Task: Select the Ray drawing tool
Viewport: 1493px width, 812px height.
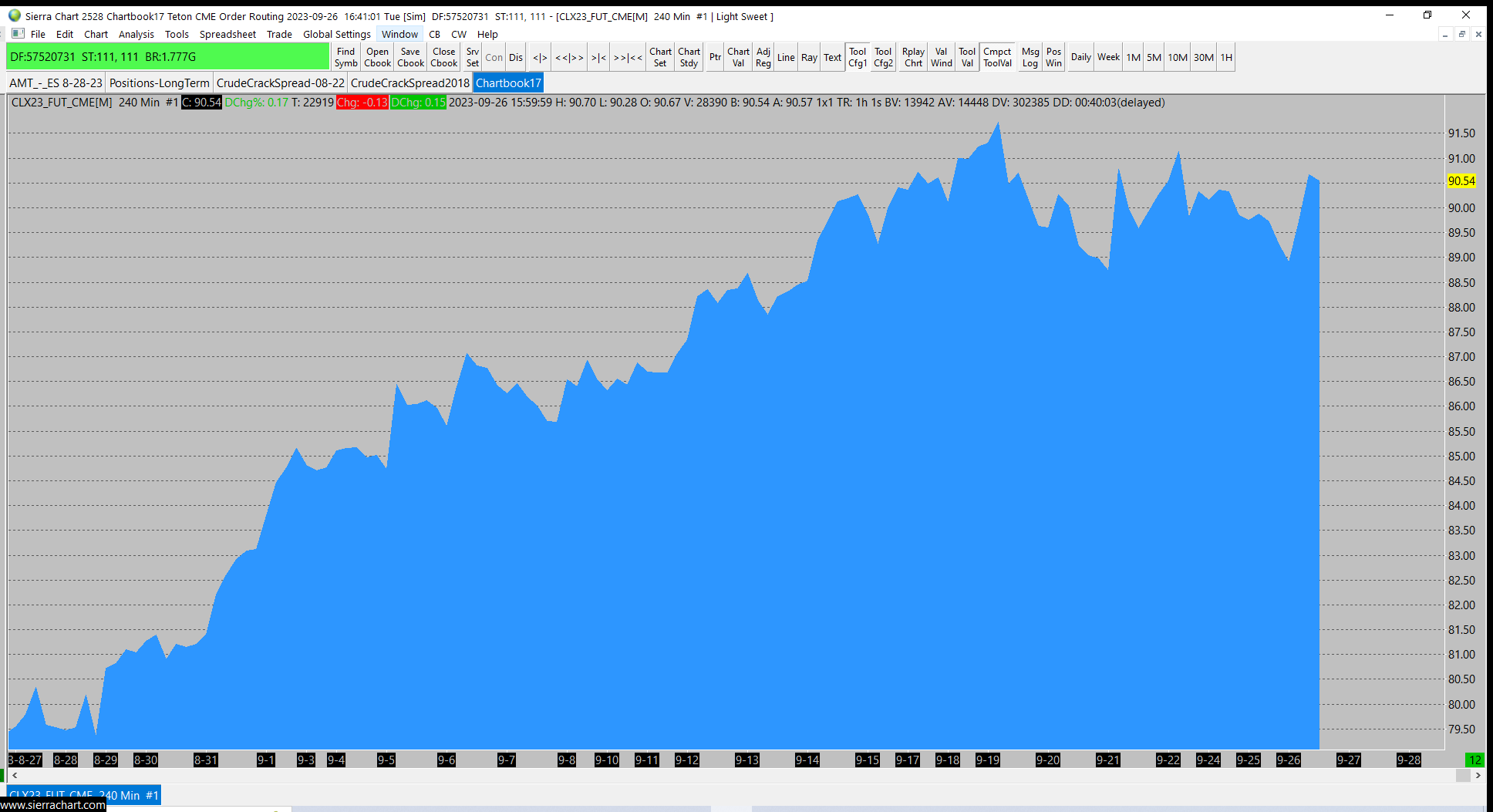Action: [809, 57]
